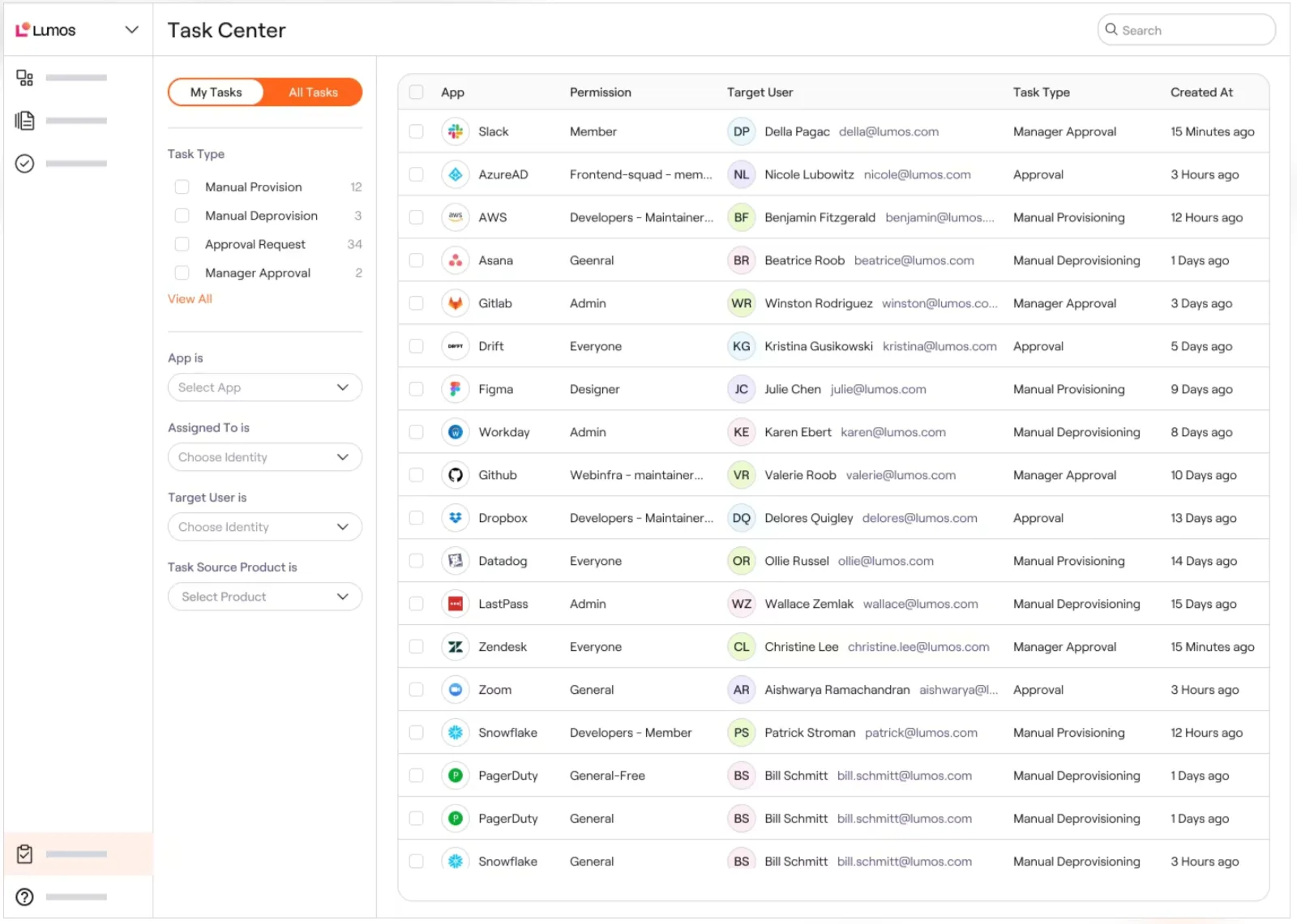Open the dashboard grid sidebar icon
The height and width of the screenshot is (924, 1297).
tap(25, 78)
